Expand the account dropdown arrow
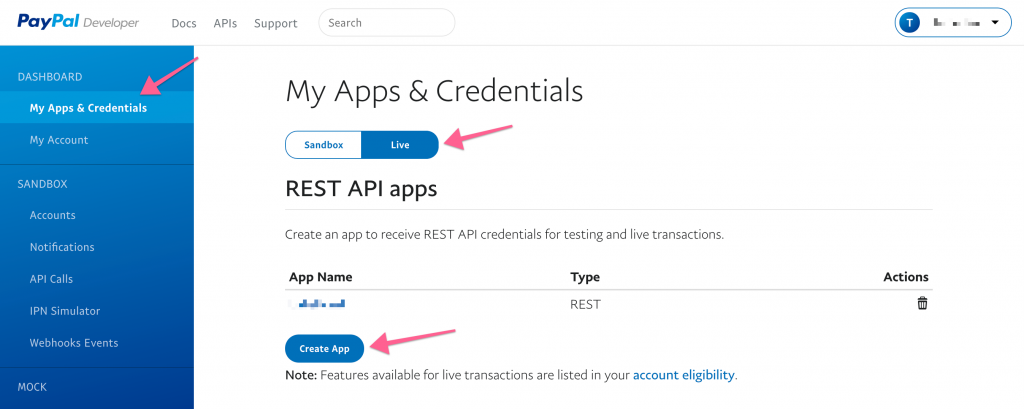This screenshot has height=409, width=1024. (994, 22)
